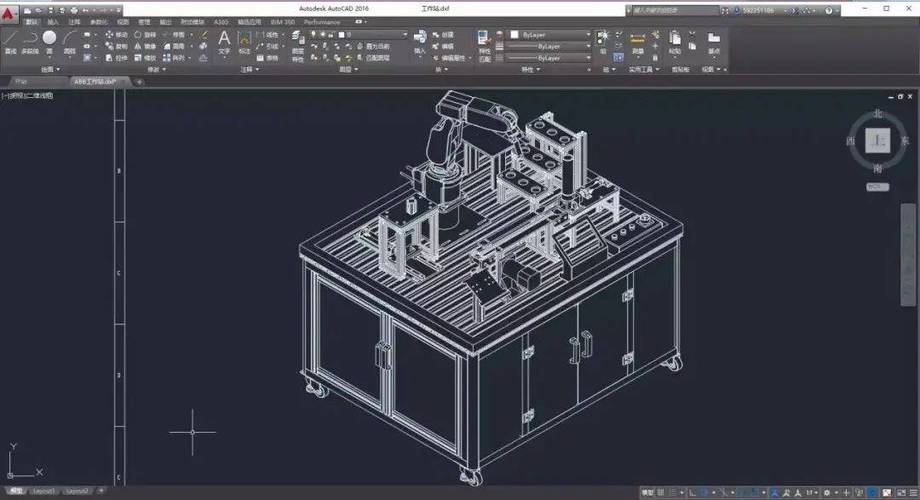Select the Circle (圆) tool
Screen dimensions: 920x500
[49, 42]
